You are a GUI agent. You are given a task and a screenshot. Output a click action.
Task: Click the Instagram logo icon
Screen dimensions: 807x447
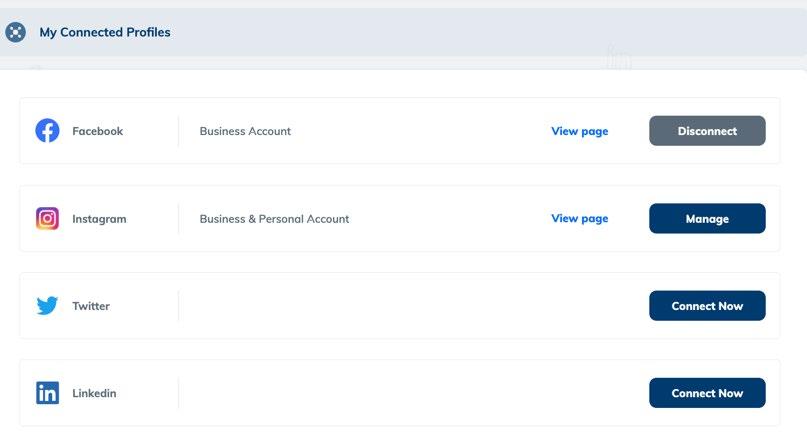click(x=47, y=218)
